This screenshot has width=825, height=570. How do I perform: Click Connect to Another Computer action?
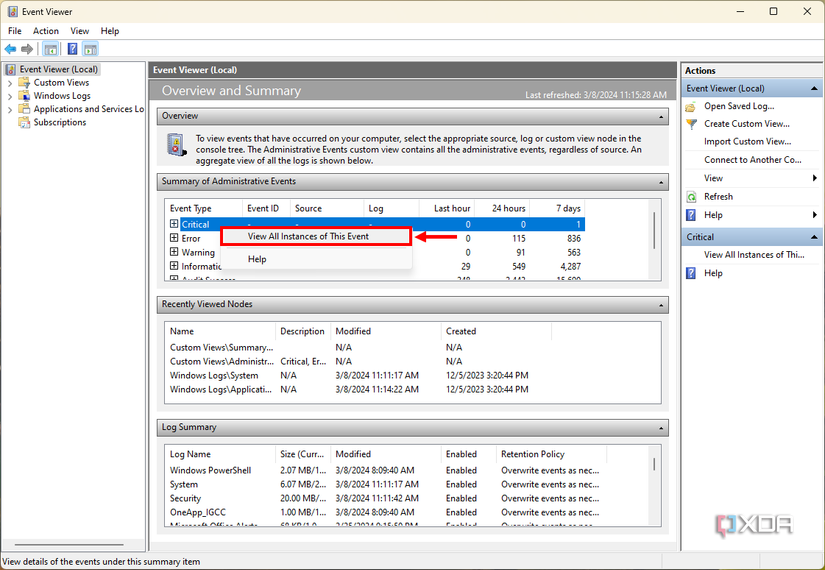(x=752, y=160)
